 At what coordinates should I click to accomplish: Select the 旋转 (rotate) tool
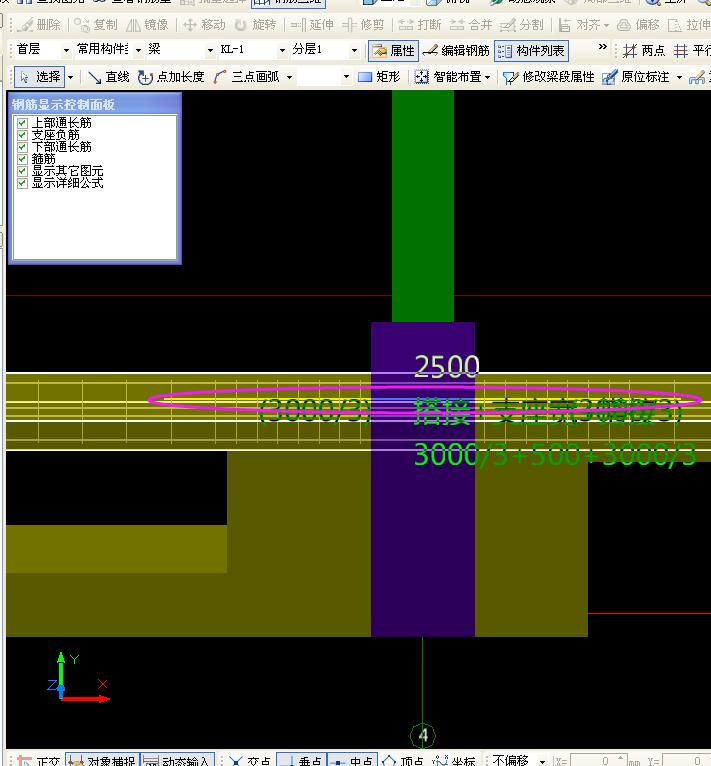pyautogui.click(x=255, y=24)
